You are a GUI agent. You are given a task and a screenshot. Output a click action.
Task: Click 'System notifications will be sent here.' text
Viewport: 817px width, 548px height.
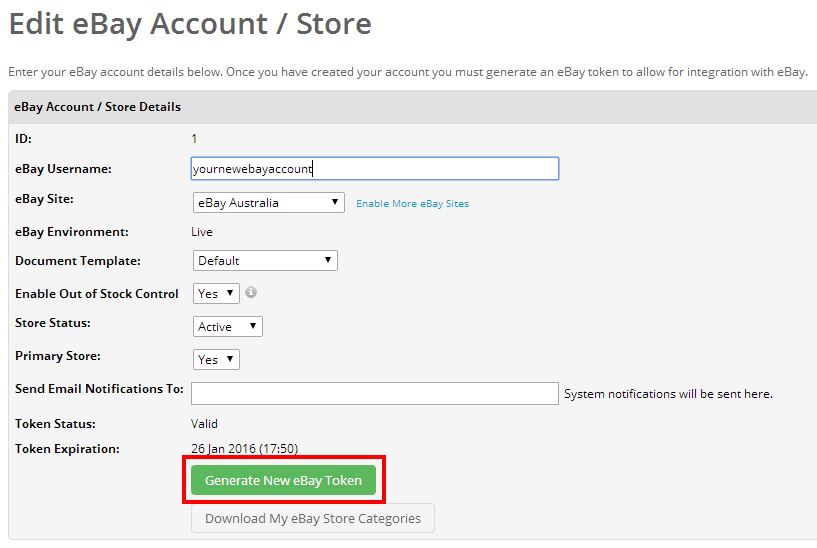(x=669, y=394)
